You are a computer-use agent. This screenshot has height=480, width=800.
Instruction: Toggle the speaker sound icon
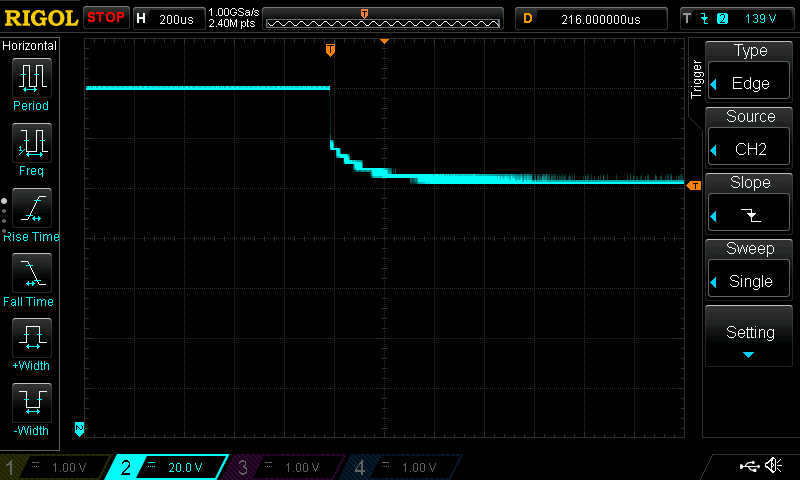(x=773, y=466)
